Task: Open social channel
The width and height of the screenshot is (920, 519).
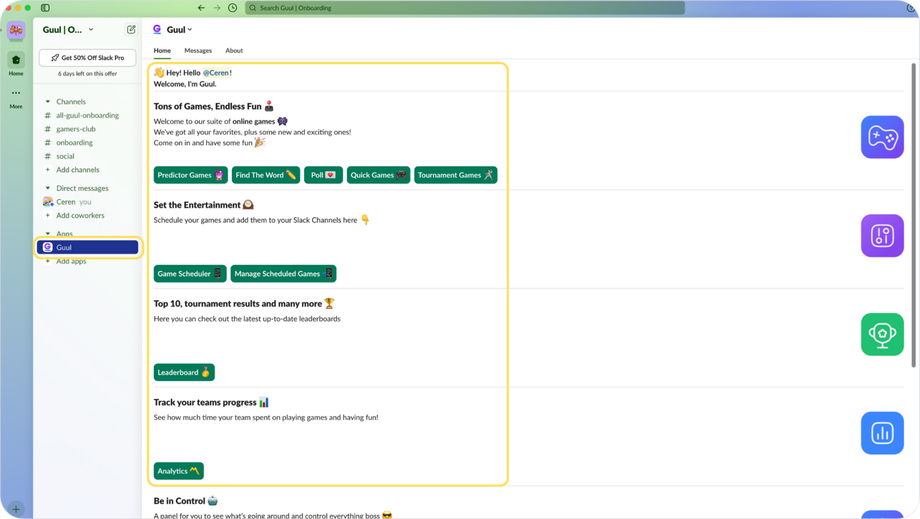Action: pyautogui.click(x=65, y=156)
